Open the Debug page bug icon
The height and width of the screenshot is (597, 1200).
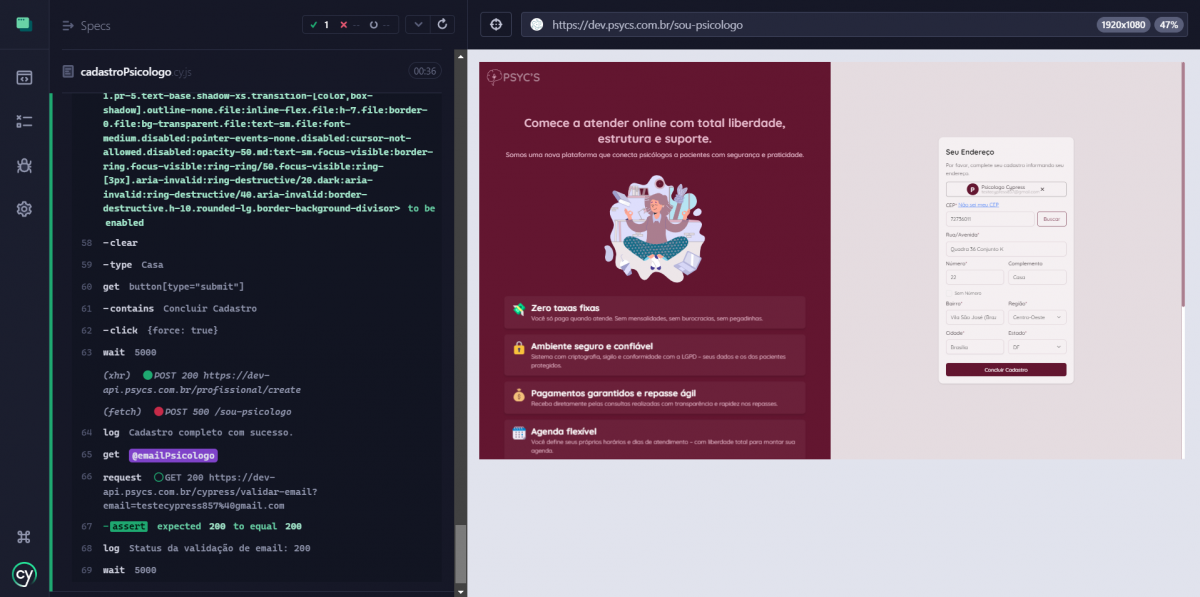click(x=24, y=165)
